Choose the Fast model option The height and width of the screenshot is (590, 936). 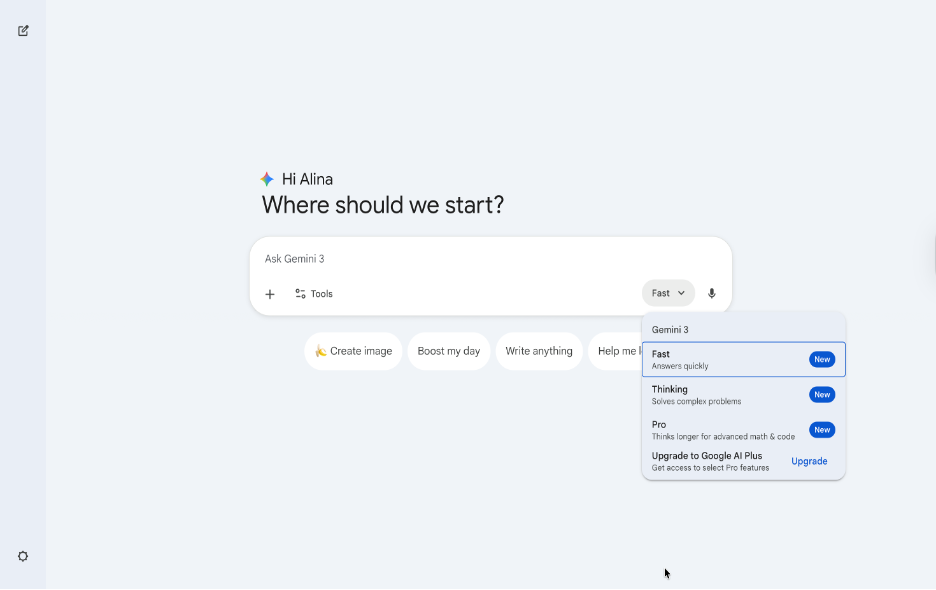coord(720,360)
